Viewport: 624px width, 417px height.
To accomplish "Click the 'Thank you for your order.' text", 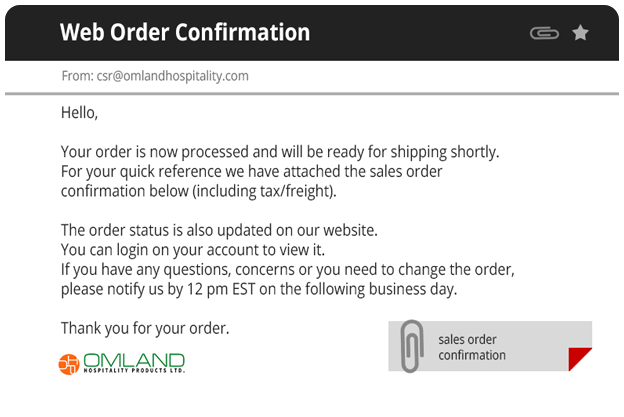I will [145, 328].
